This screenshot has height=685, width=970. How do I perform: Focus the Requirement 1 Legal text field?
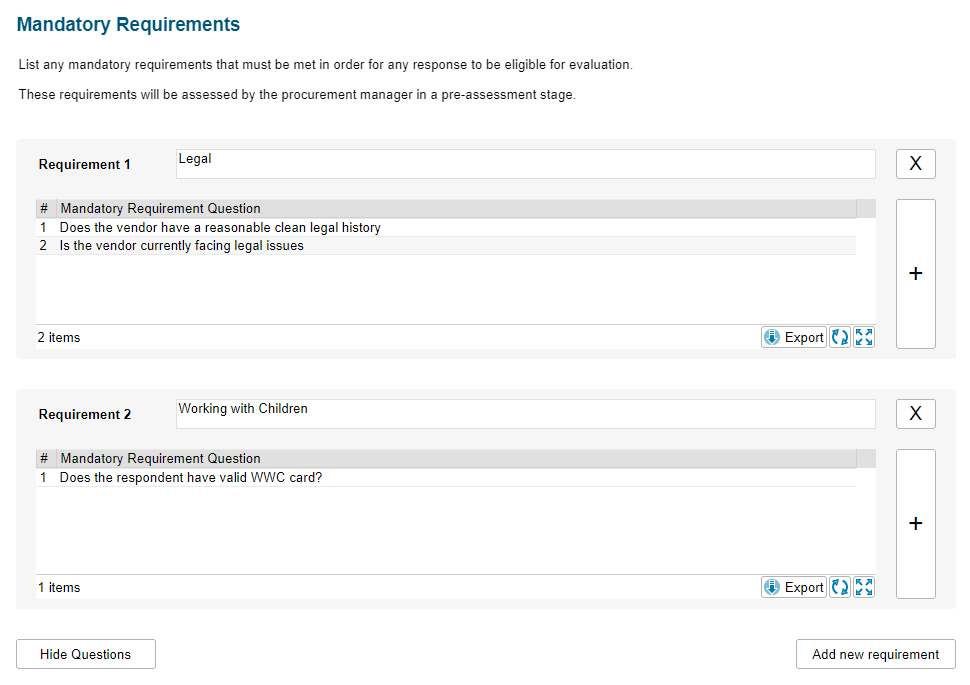[x=526, y=164]
